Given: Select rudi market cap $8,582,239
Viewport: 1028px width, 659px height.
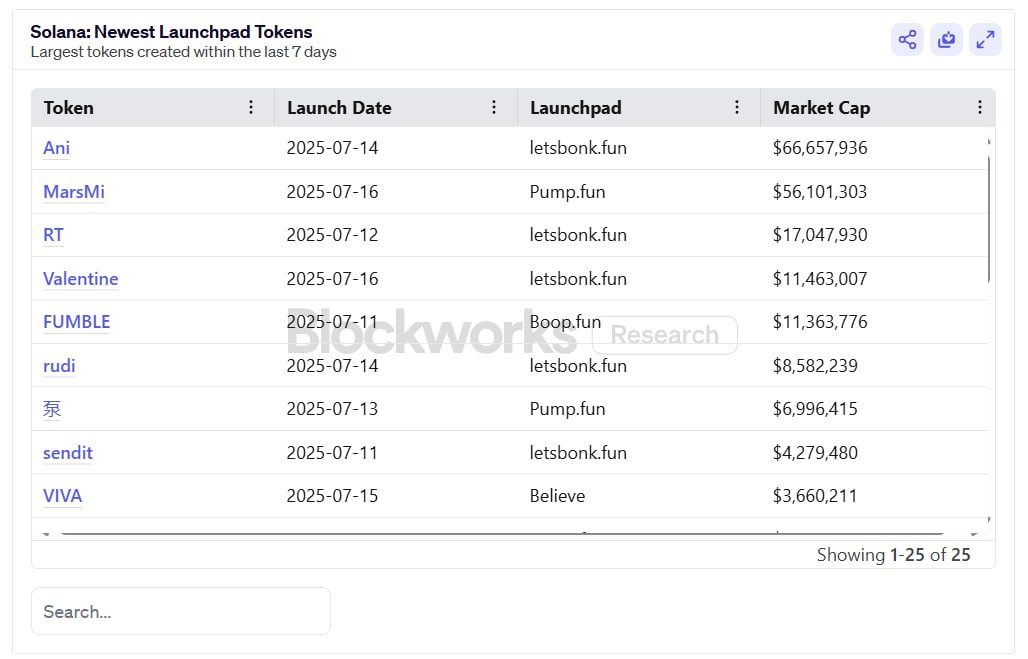Looking at the screenshot, I should pos(815,366).
